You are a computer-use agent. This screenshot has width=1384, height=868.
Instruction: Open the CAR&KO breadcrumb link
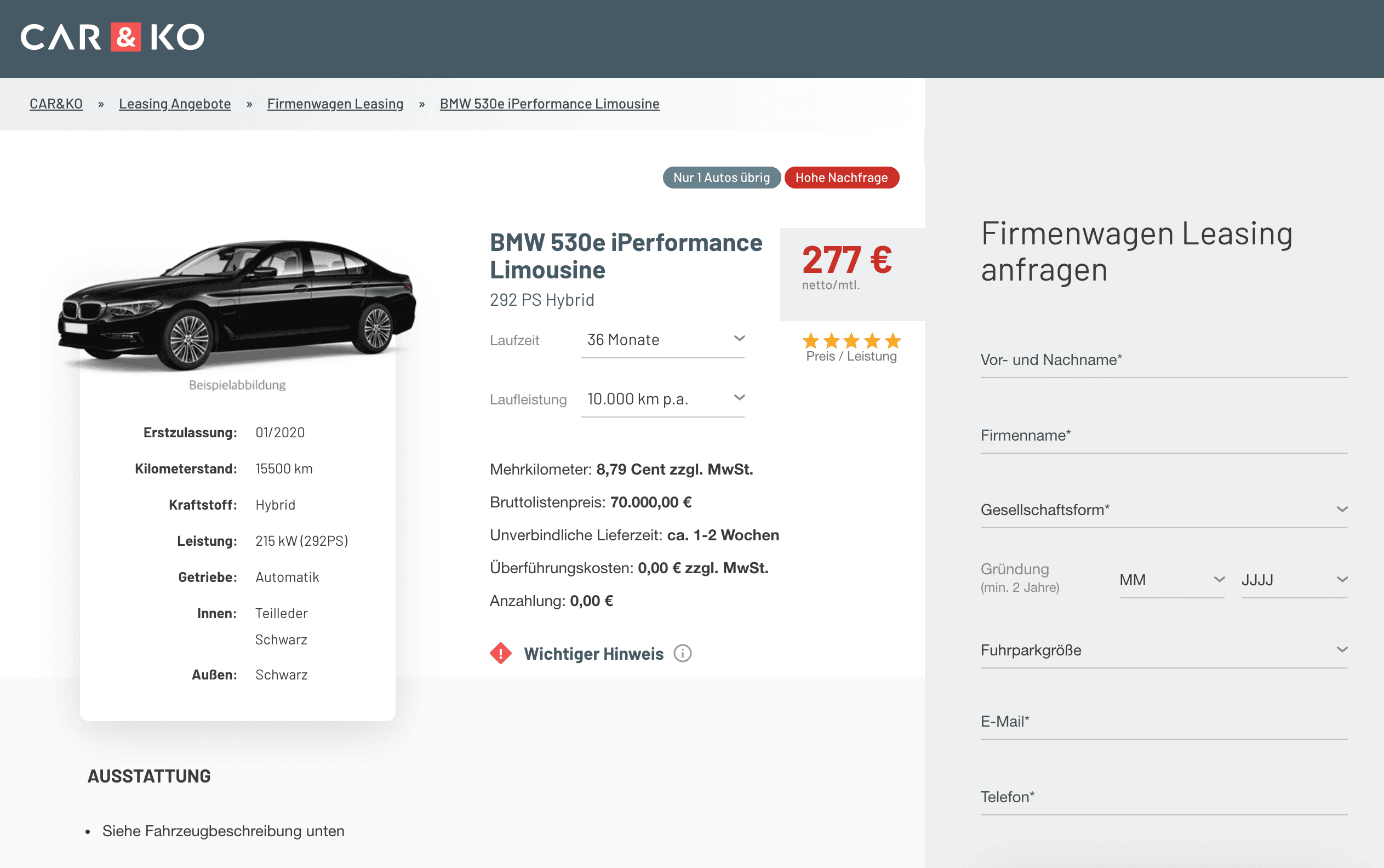56,104
